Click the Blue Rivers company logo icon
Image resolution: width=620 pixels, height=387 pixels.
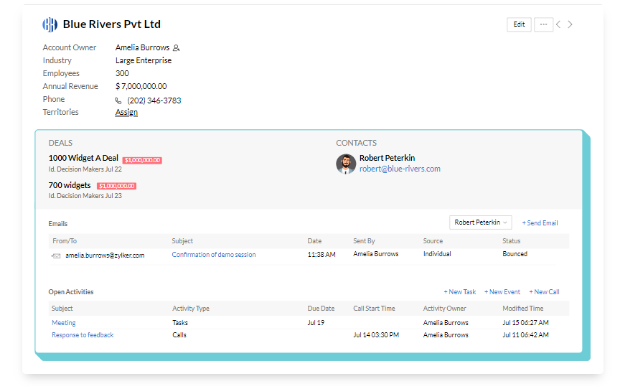[x=50, y=25]
